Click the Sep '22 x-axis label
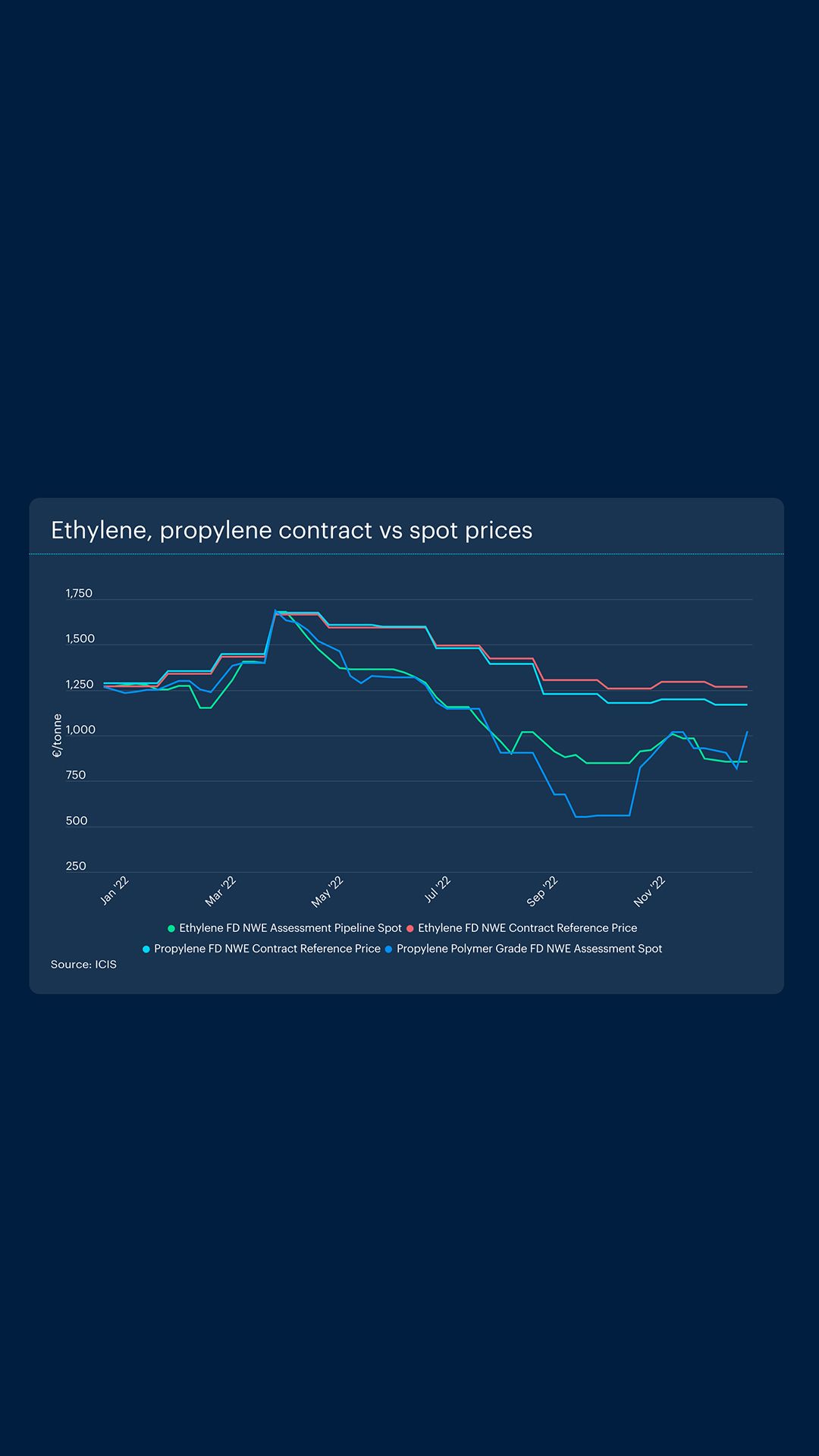The width and height of the screenshot is (819, 1456). [x=542, y=891]
